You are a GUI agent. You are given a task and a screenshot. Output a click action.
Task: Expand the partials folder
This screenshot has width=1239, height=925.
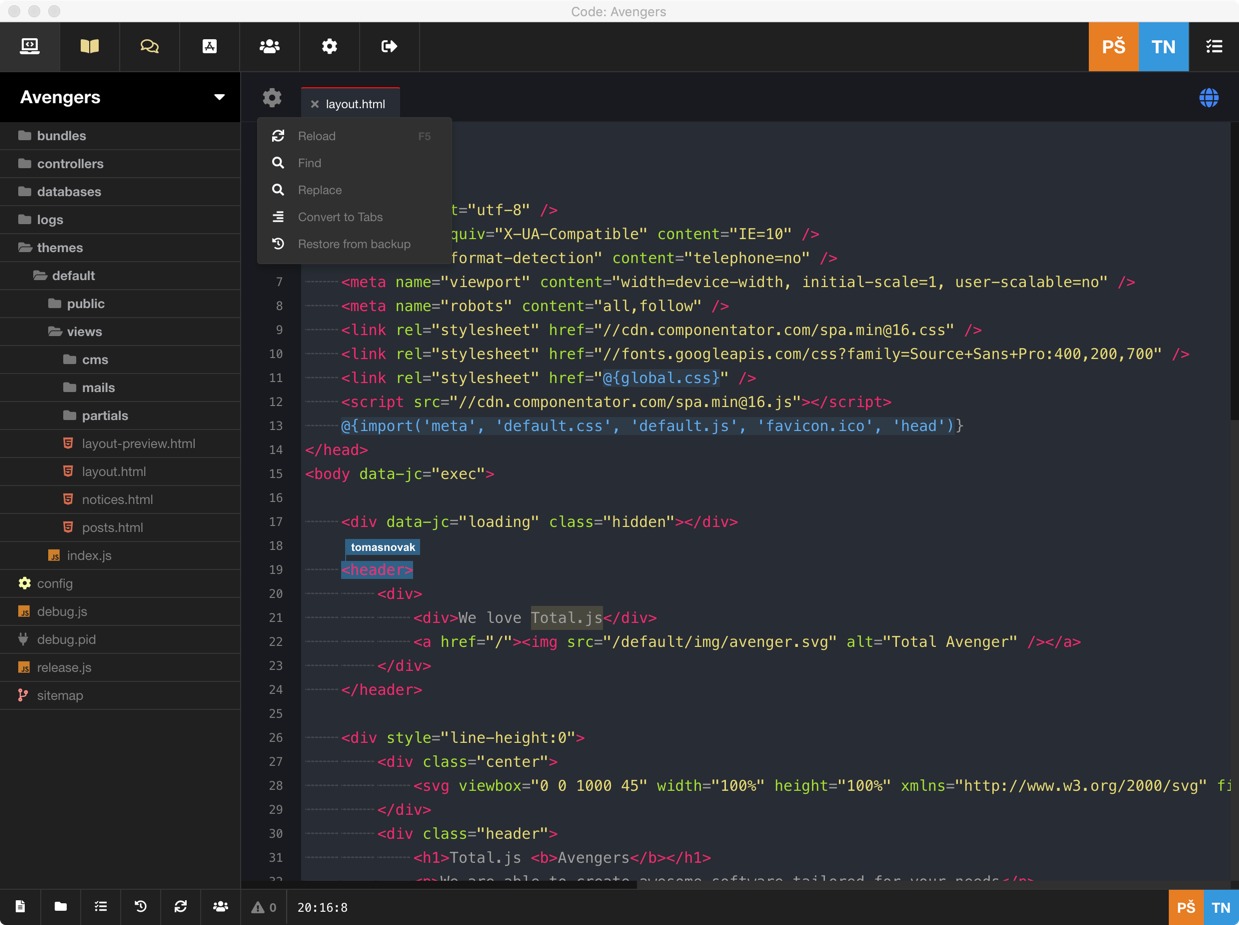104,415
